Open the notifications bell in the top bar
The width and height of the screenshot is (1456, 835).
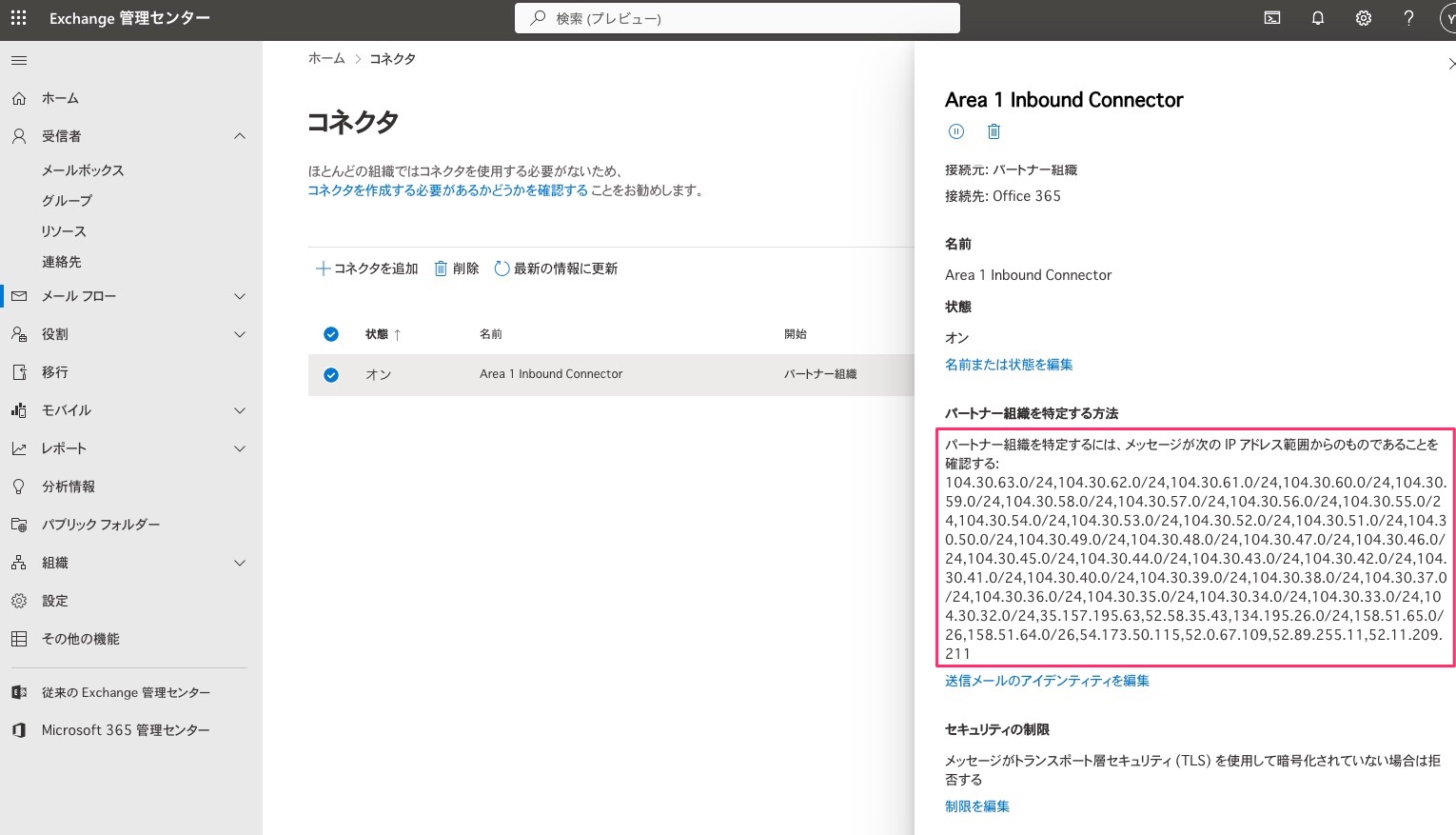point(1318,18)
